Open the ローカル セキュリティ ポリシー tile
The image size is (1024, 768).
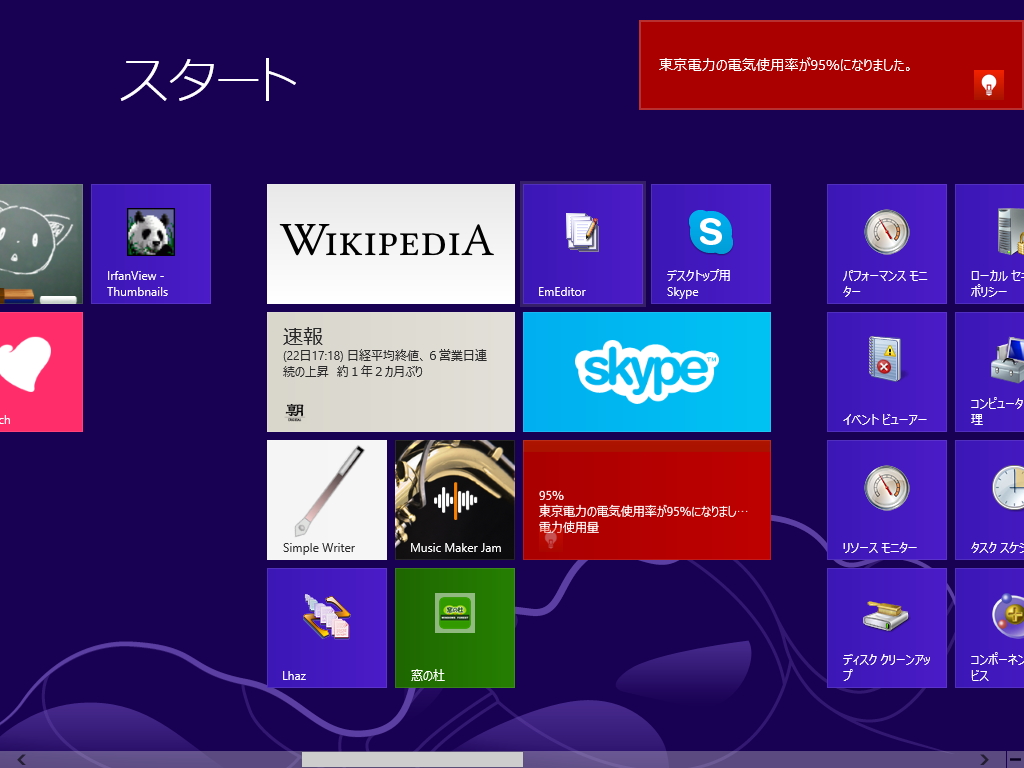pyautogui.click(x=989, y=244)
